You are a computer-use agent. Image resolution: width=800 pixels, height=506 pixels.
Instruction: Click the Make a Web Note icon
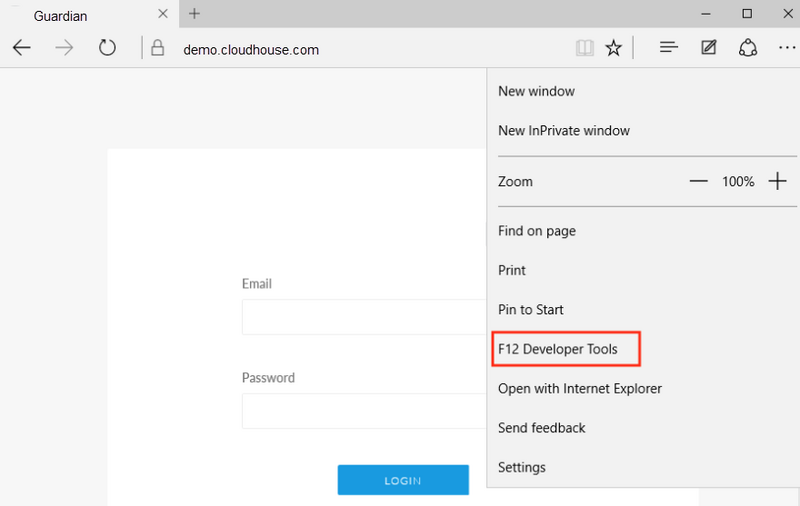709,48
